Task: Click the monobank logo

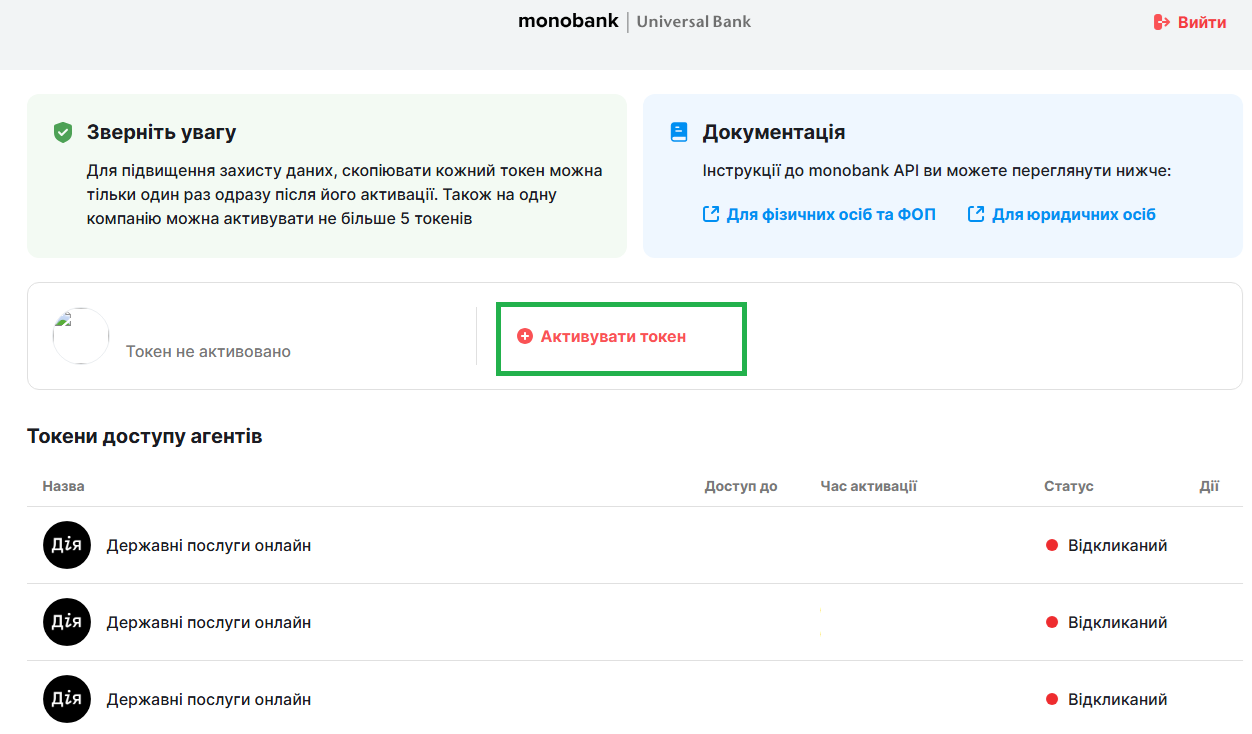Action: (x=567, y=20)
